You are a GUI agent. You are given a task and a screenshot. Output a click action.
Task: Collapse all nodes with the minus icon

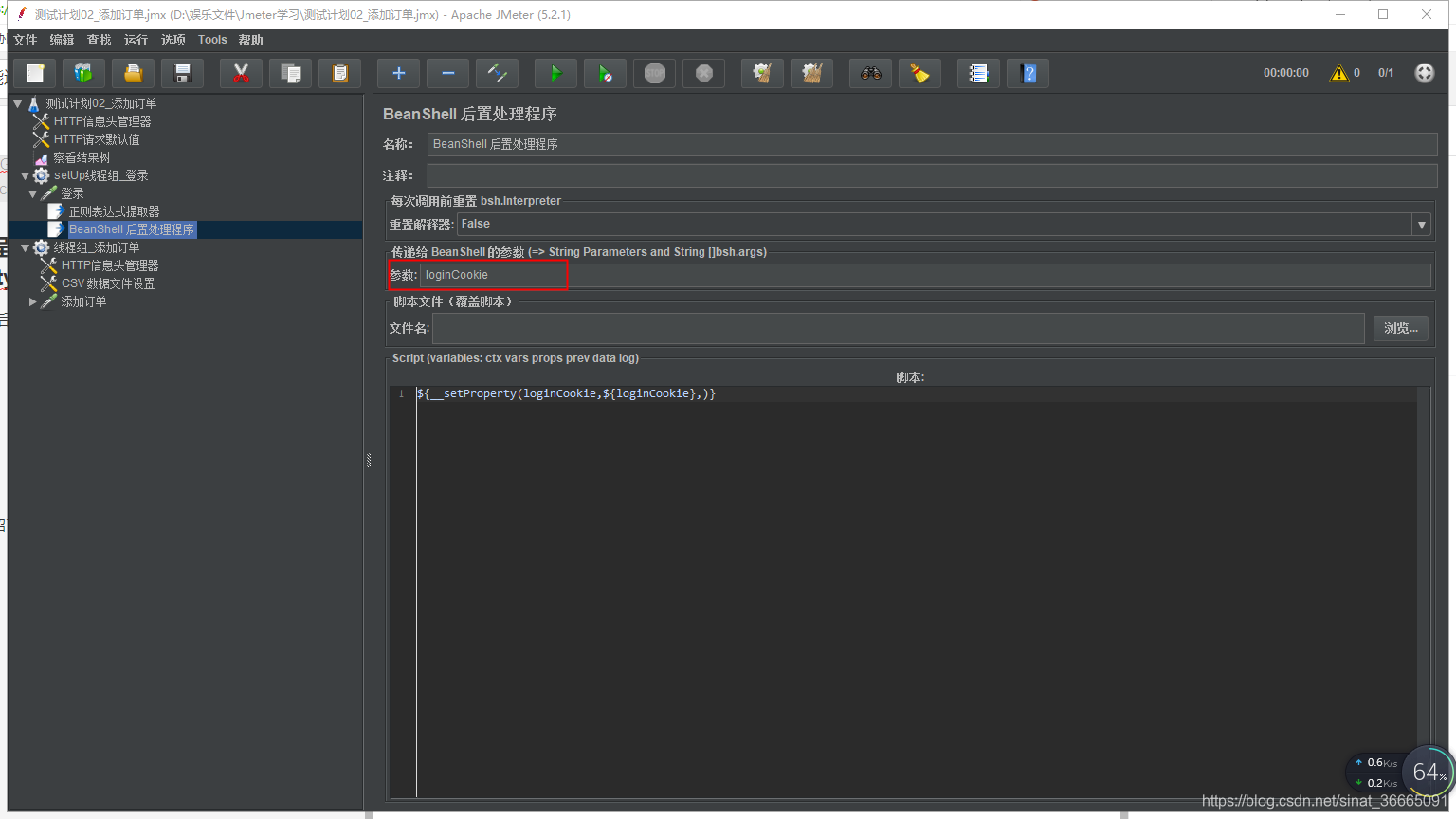pos(448,73)
